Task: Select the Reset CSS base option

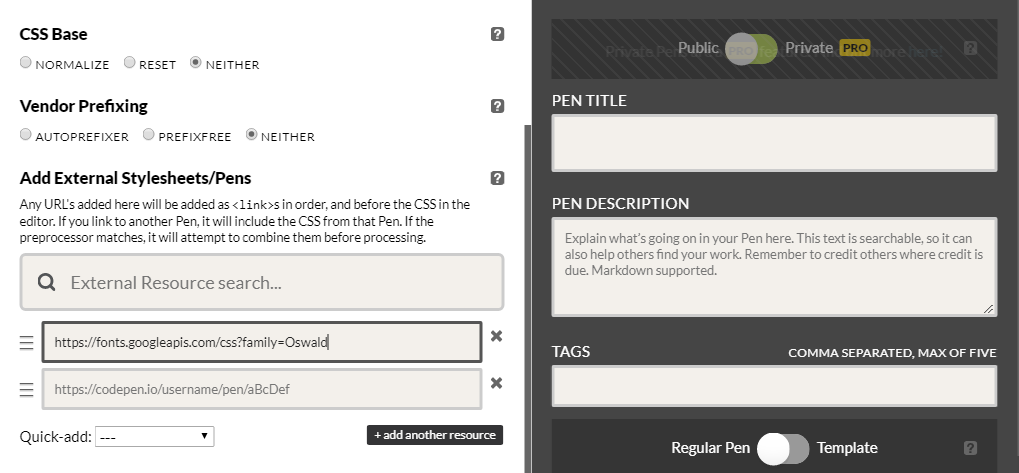Action: 130,63
